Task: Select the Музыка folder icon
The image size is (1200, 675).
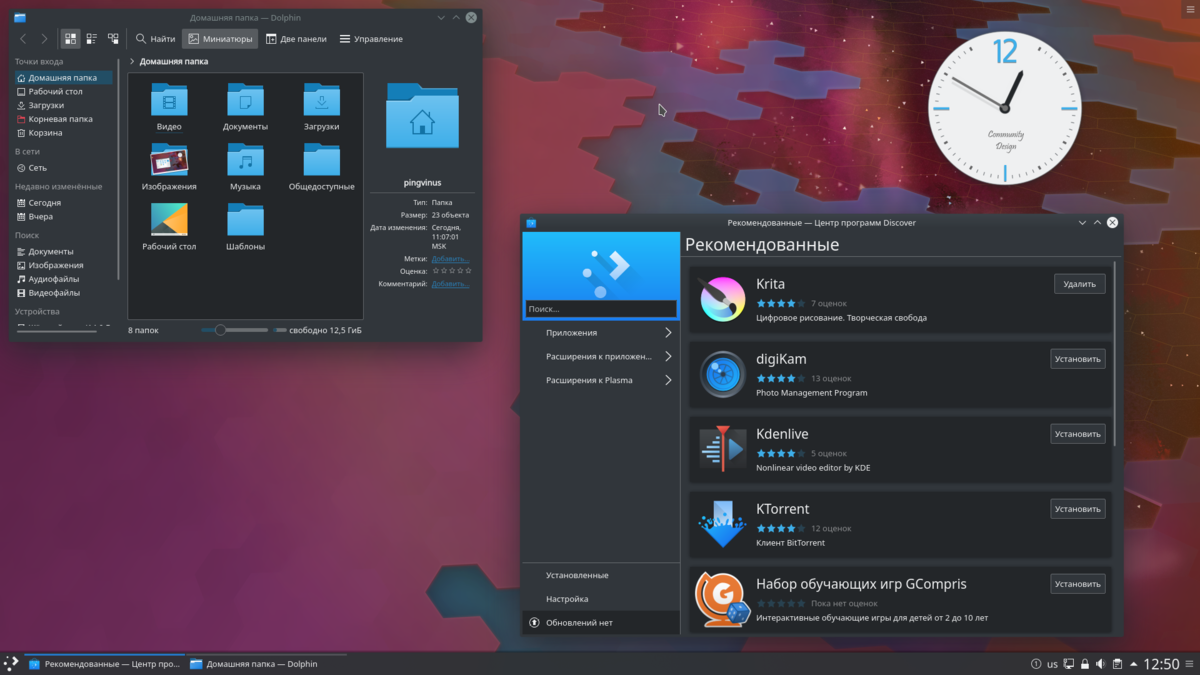Action: [x=245, y=160]
